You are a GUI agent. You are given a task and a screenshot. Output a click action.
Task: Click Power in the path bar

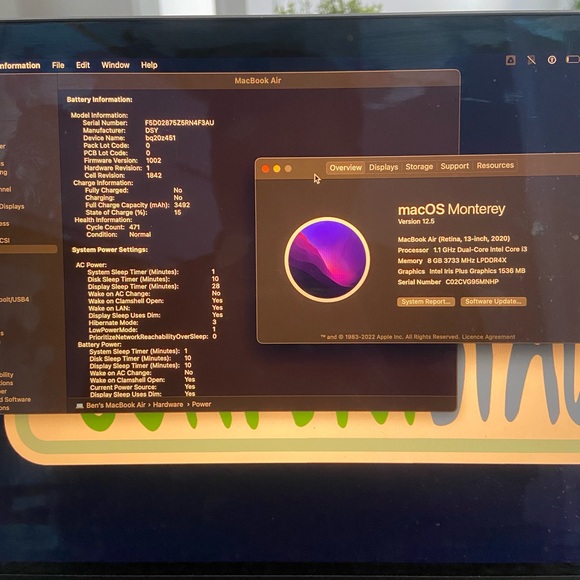click(202, 404)
